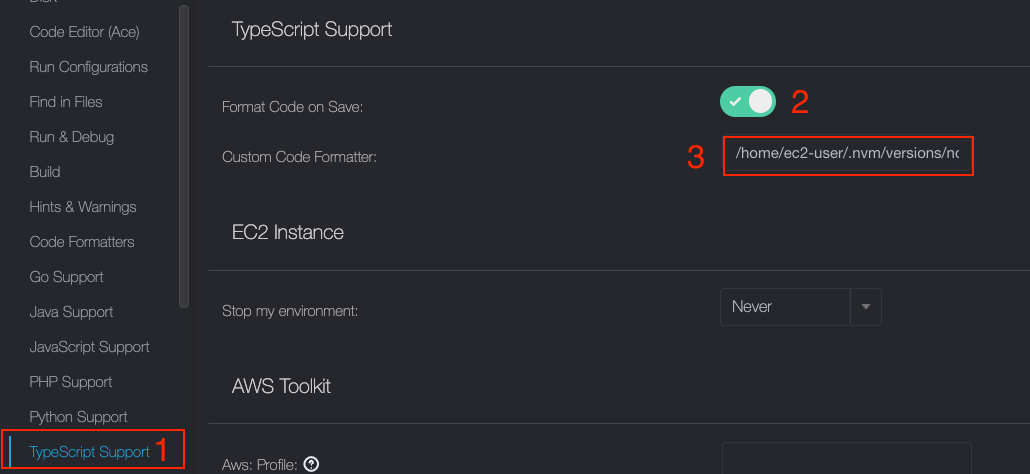Select Build preferences item

point(45,172)
